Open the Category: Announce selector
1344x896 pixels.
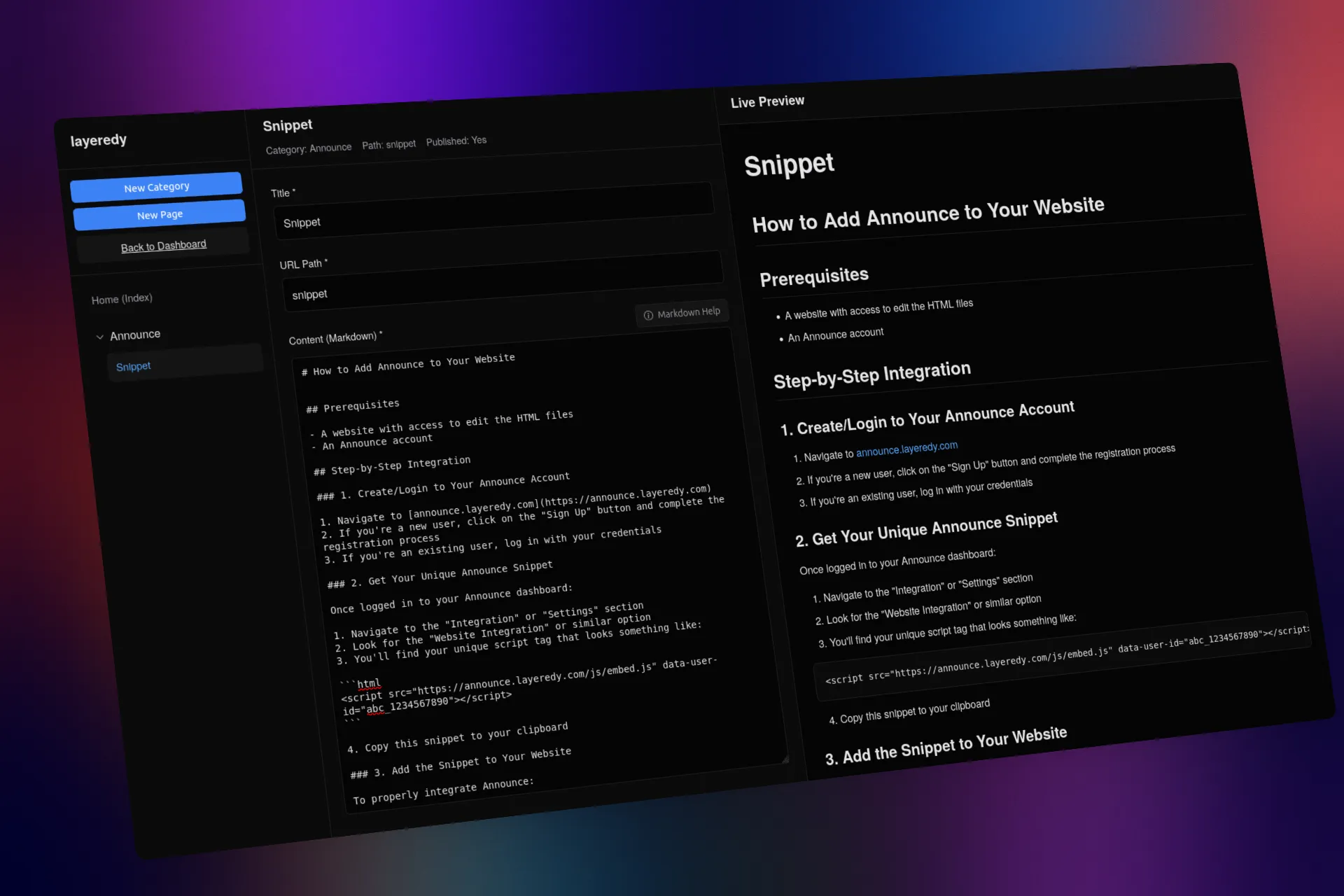click(x=309, y=147)
